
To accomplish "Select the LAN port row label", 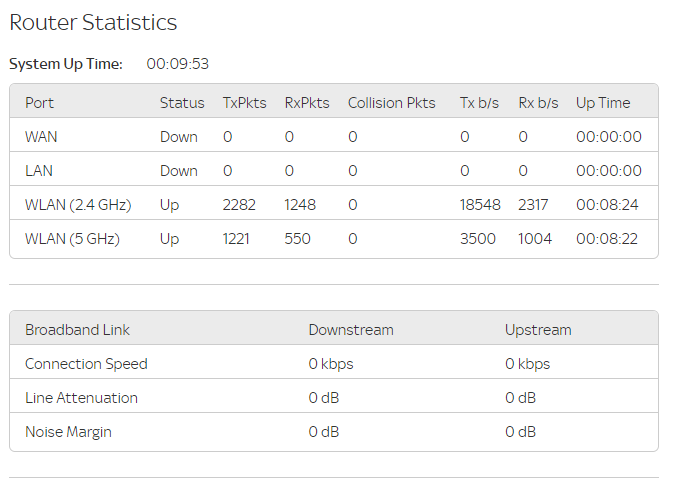I will point(40,171).
